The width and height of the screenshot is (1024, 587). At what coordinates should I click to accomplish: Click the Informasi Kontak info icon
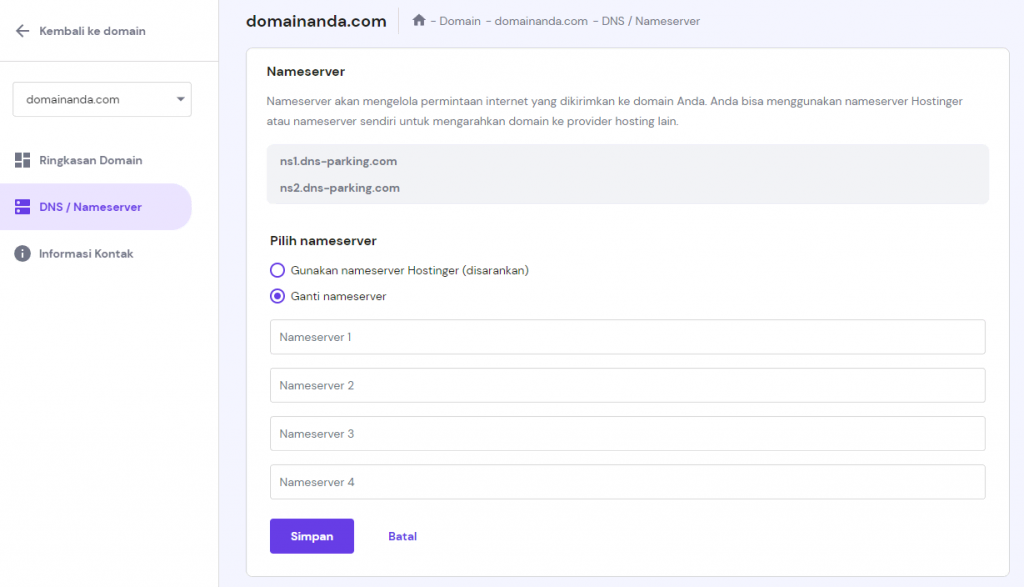coord(22,254)
